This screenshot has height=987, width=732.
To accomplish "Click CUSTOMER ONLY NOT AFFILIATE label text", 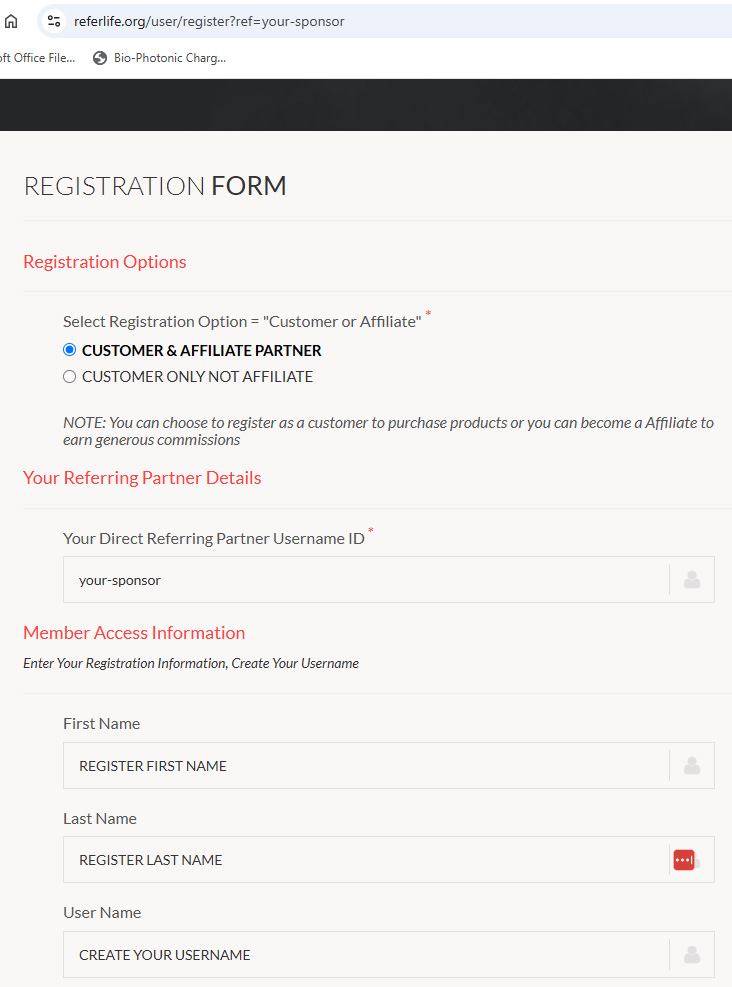I will click(x=197, y=376).
